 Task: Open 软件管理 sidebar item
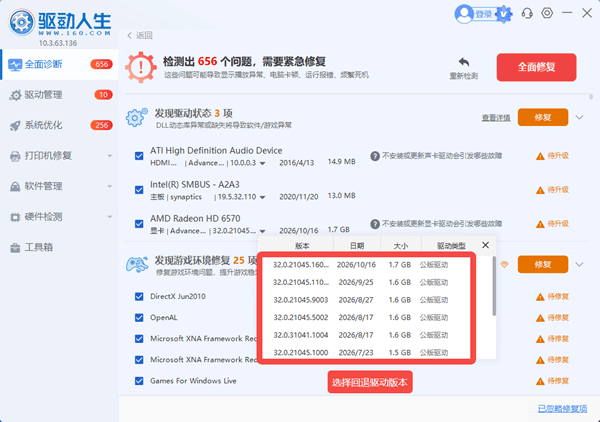[60, 186]
